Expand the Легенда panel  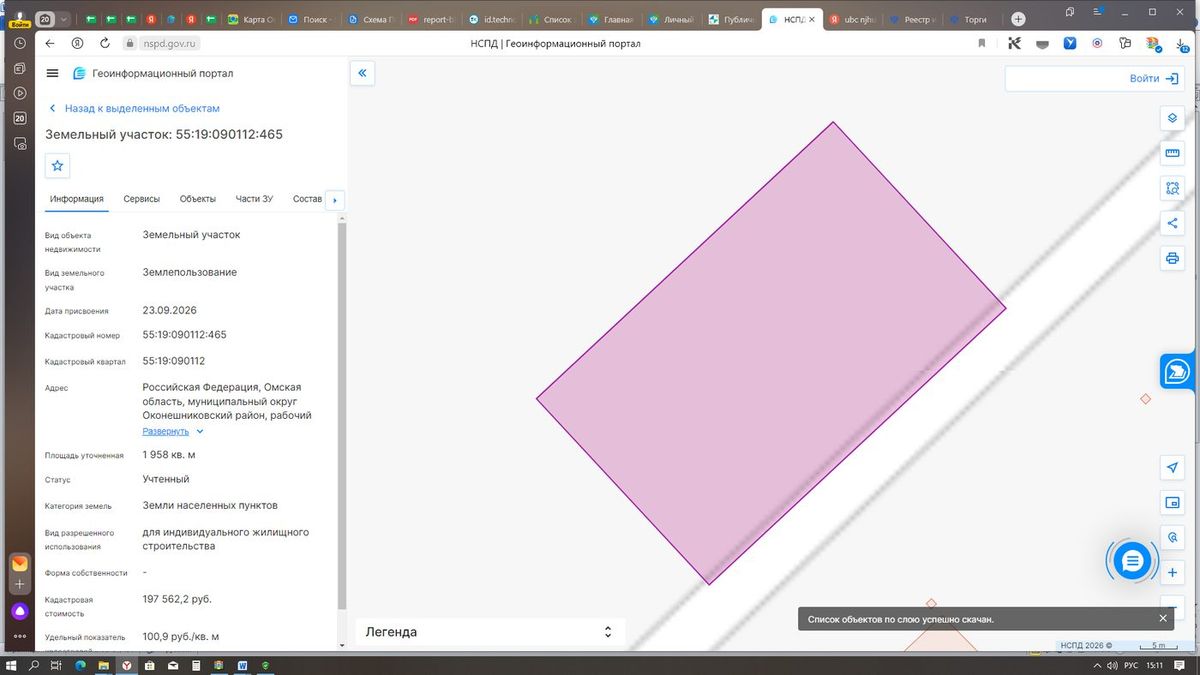point(490,632)
